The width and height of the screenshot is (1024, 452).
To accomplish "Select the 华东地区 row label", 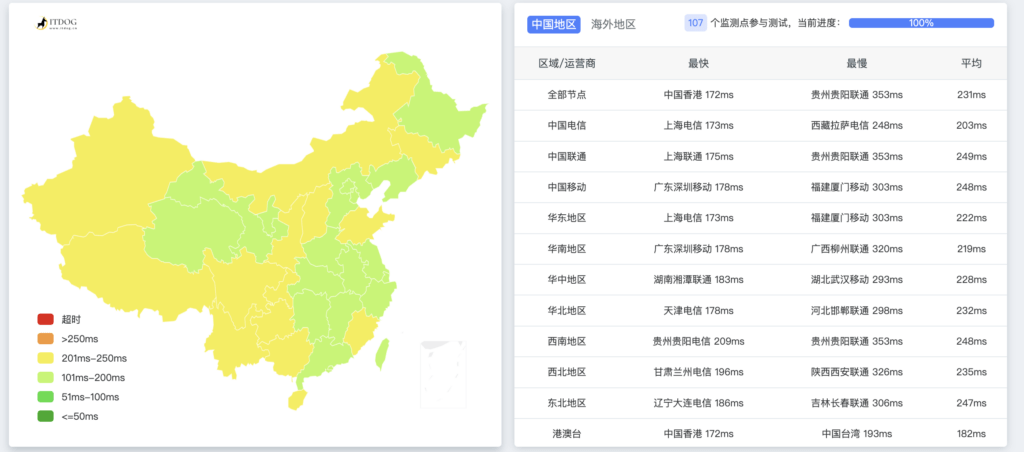I will (x=567, y=218).
